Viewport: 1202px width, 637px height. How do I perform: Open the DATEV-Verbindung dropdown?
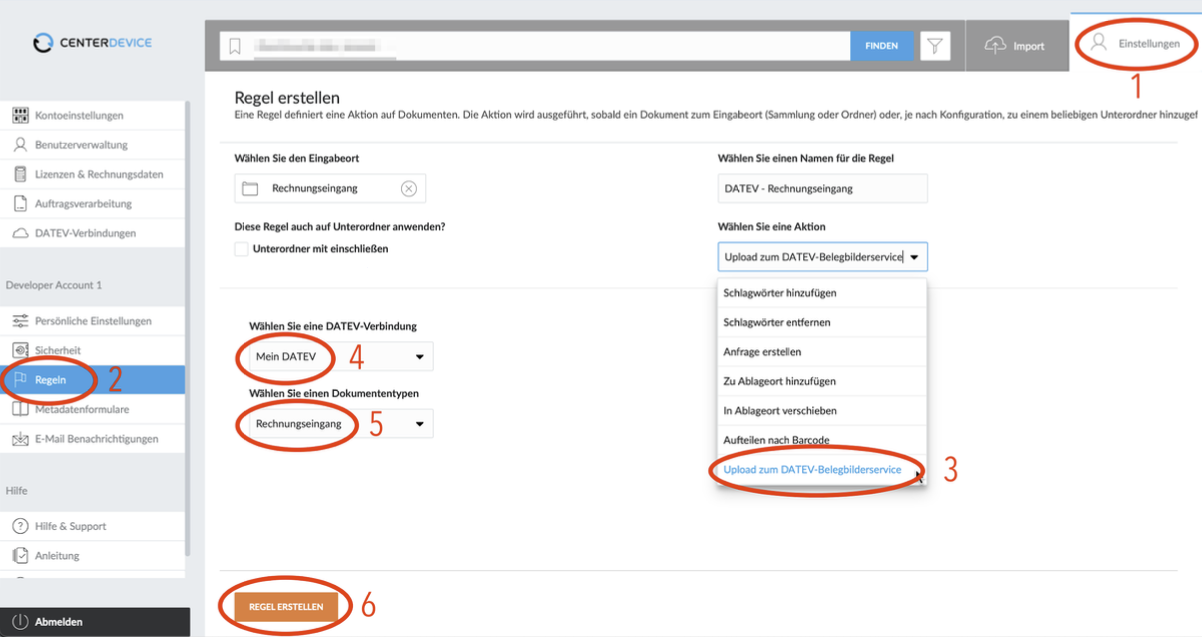342,356
